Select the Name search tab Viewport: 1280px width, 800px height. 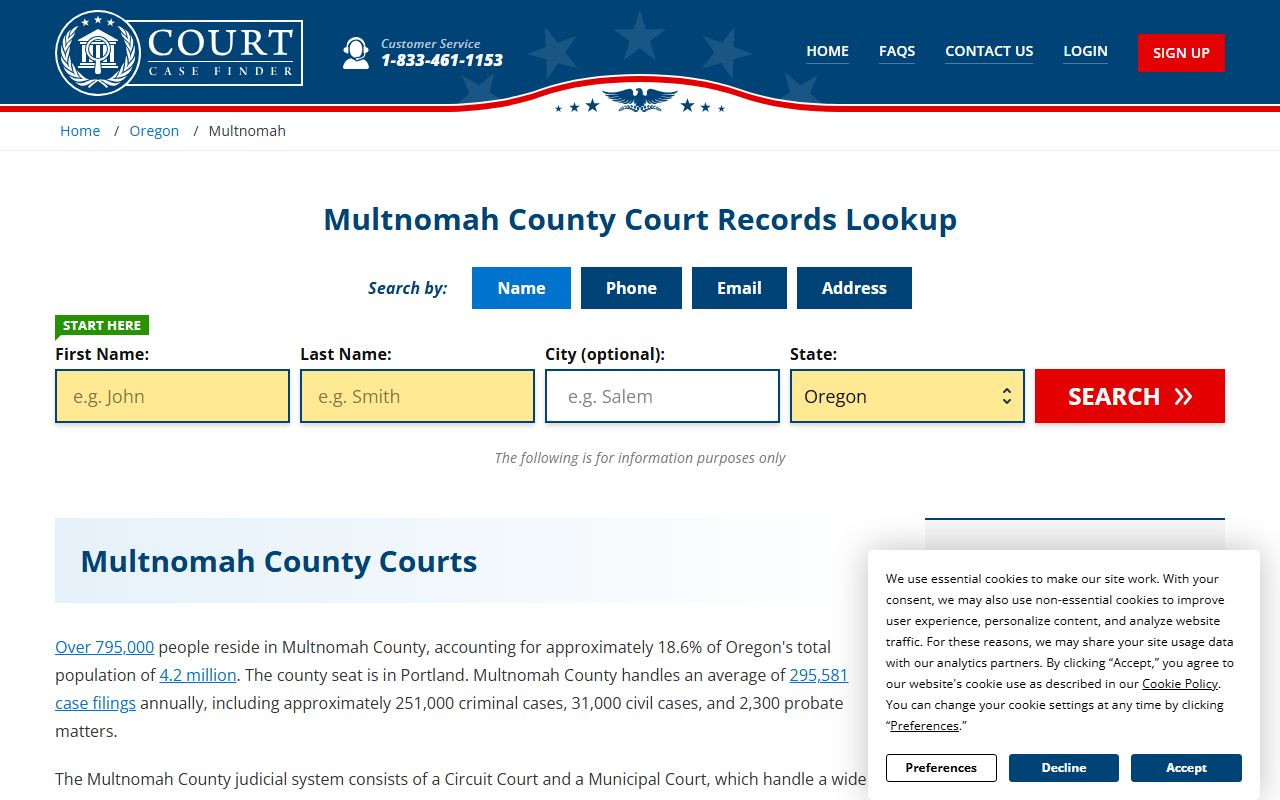tap(521, 288)
